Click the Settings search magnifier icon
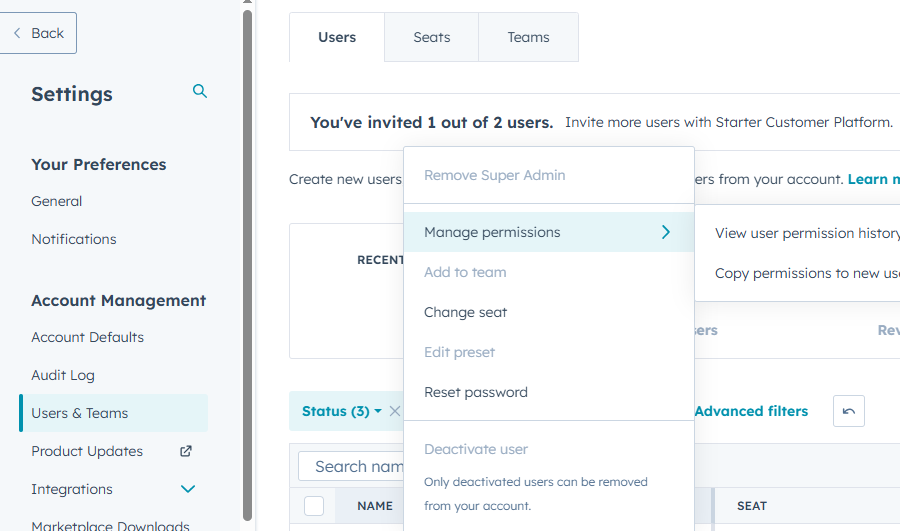Viewport: 900px width, 531px height. 200,92
